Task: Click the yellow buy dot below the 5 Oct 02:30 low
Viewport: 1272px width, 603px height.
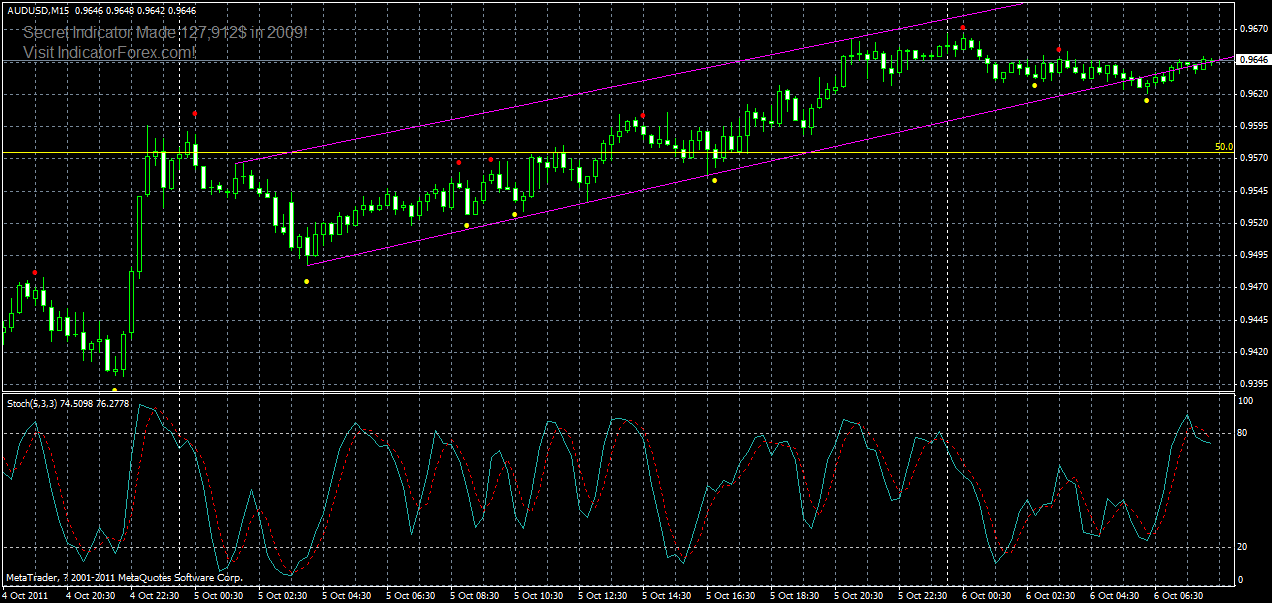Action: [x=306, y=280]
